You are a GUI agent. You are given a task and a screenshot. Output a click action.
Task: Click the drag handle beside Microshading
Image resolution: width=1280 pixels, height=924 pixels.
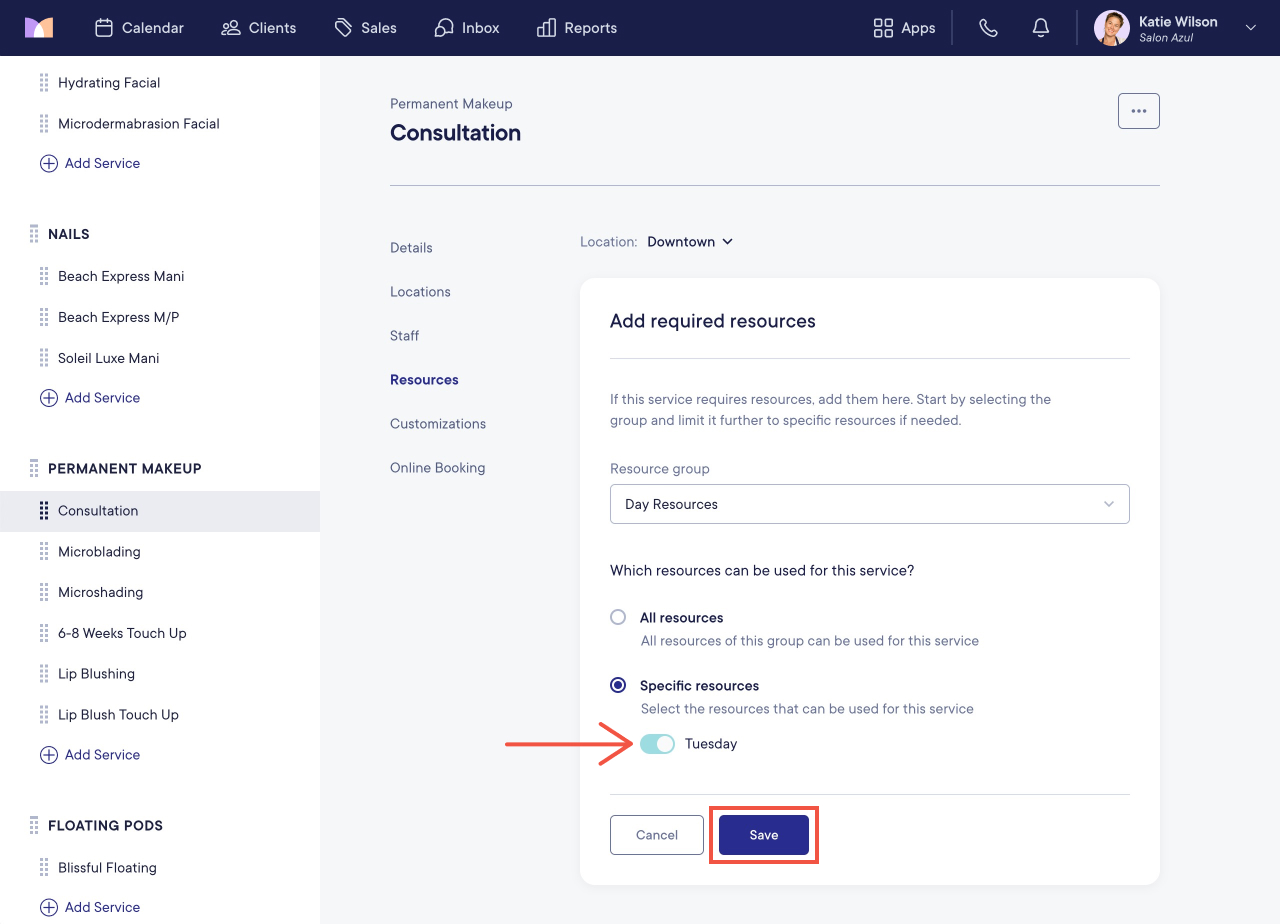click(44, 593)
